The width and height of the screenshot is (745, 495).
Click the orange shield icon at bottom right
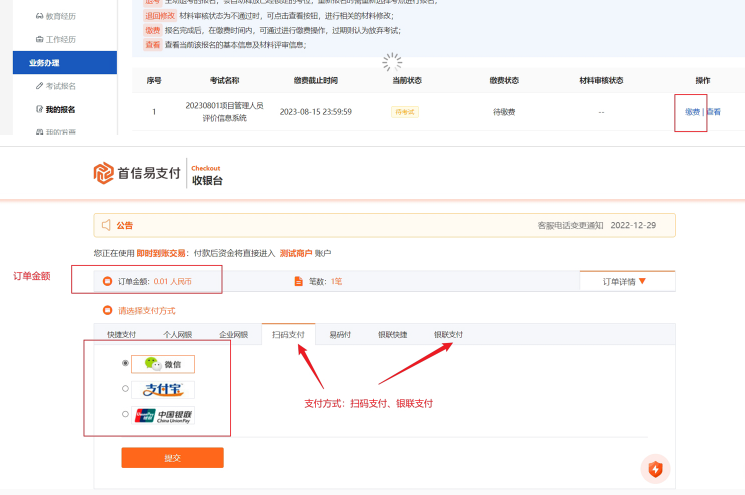click(x=656, y=468)
